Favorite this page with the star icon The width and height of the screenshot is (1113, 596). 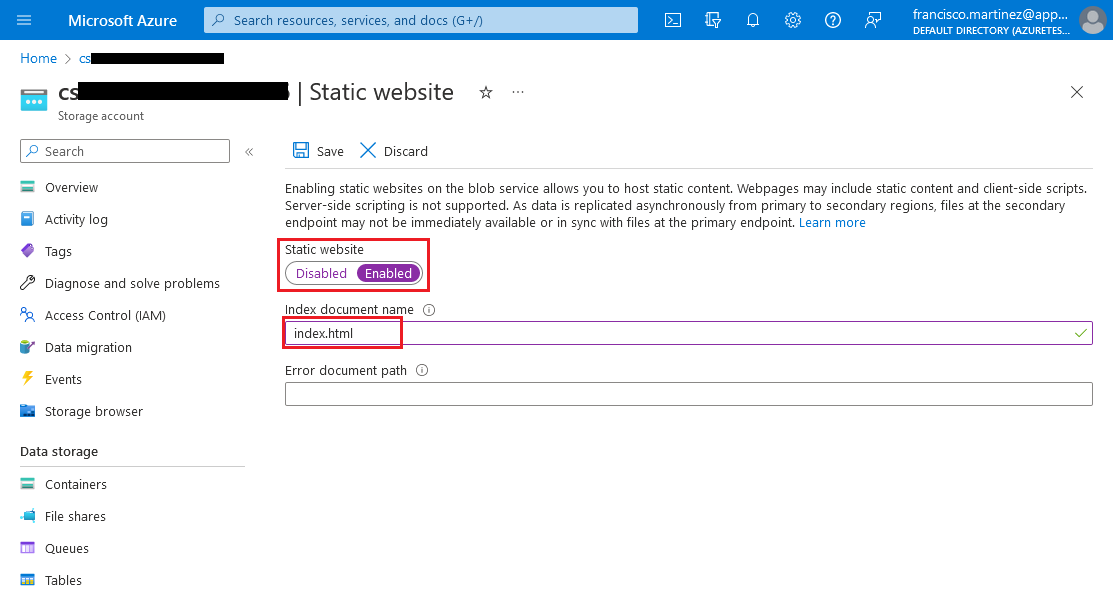pos(486,92)
